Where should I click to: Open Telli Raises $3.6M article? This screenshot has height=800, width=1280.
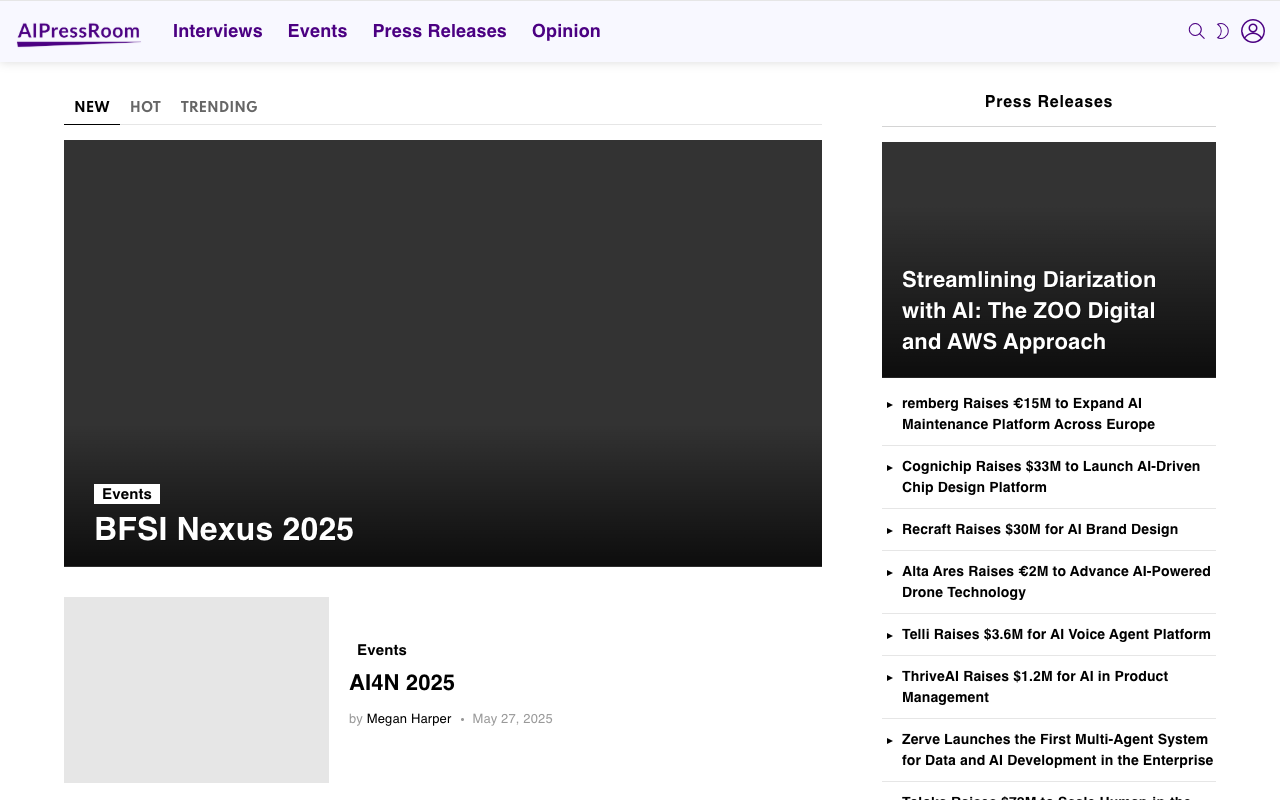(1056, 635)
